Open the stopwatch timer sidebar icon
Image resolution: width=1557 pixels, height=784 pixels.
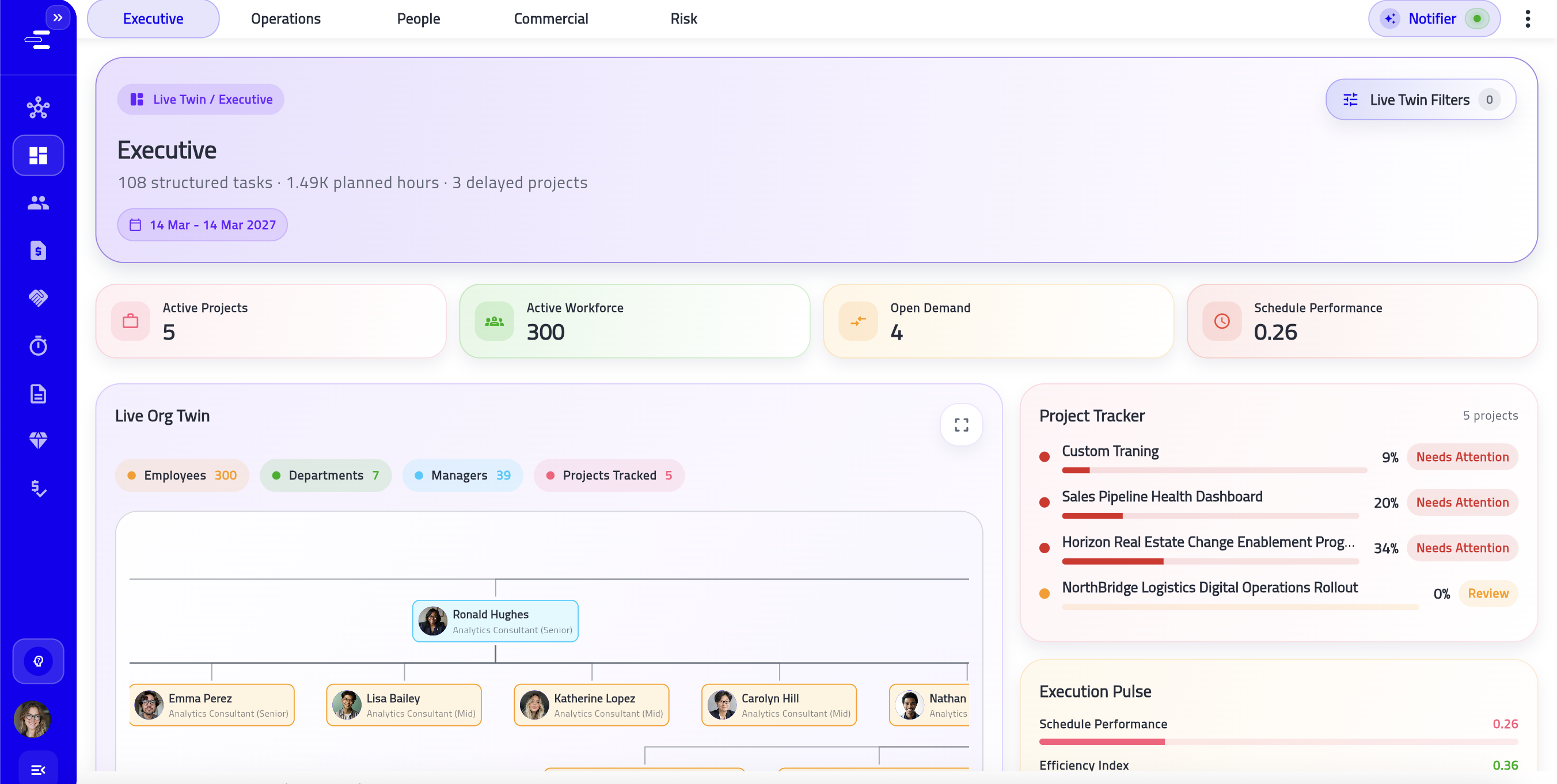point(38,345)
